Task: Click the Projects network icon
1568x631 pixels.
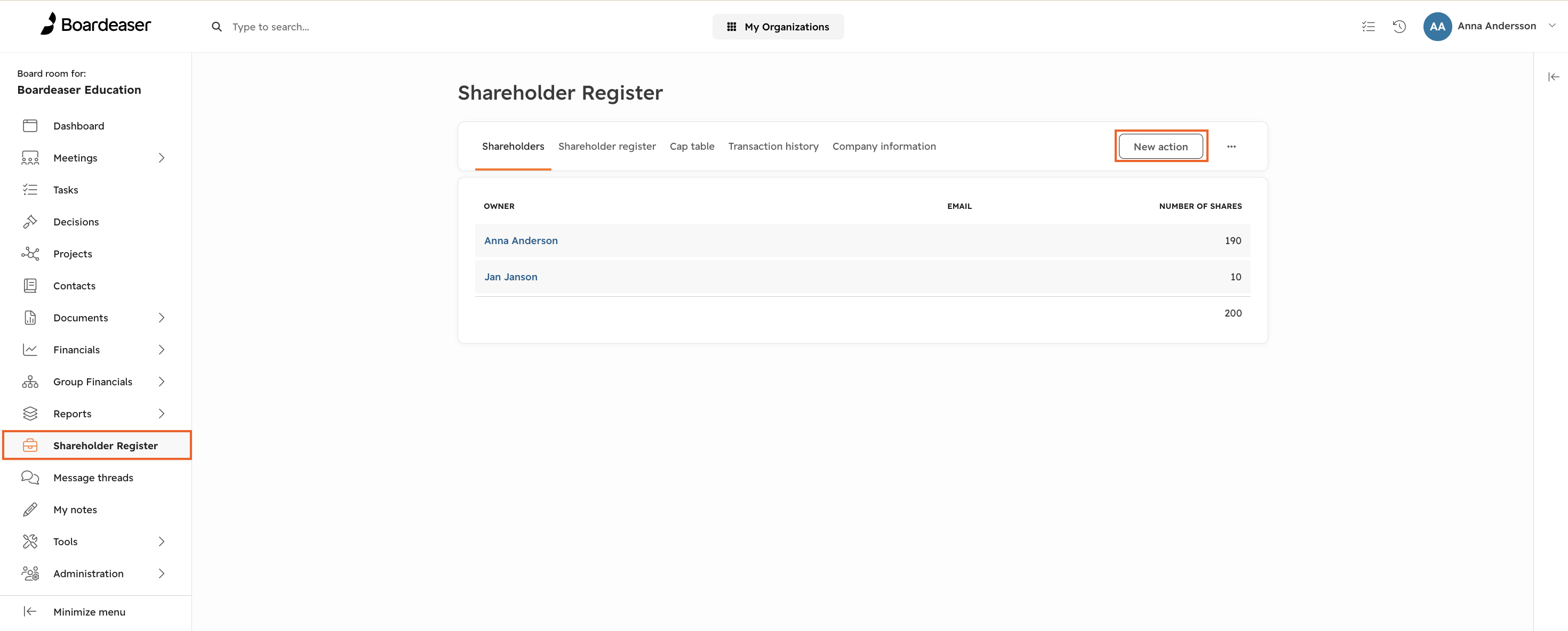Action: pos(30,254)
